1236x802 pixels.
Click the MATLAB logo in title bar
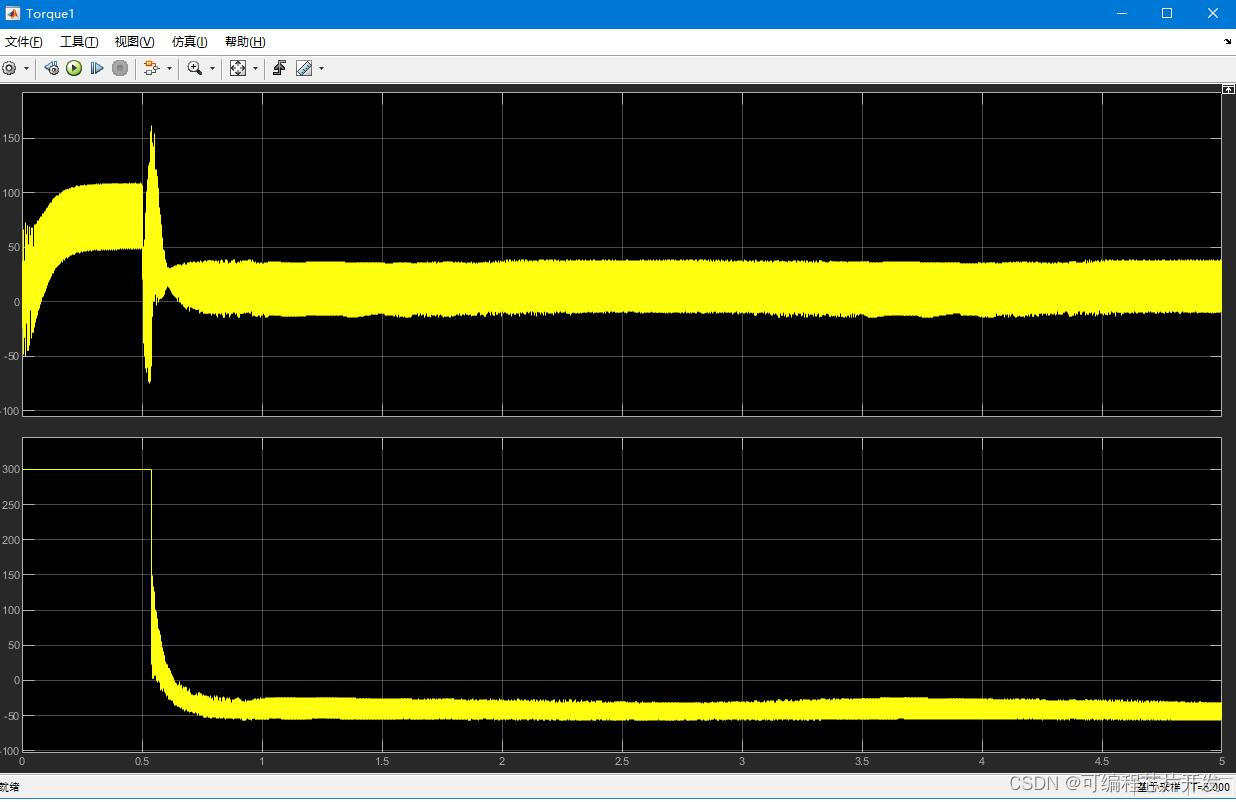(13, 14)
